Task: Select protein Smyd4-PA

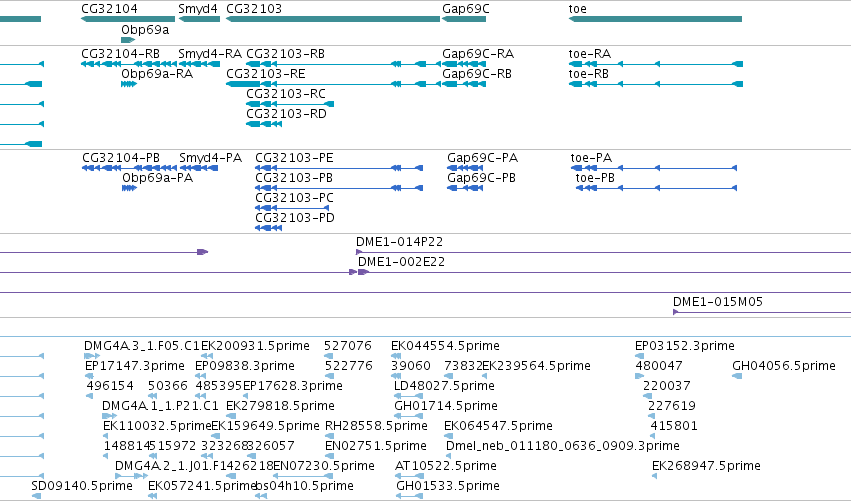Action: point(211,158)
